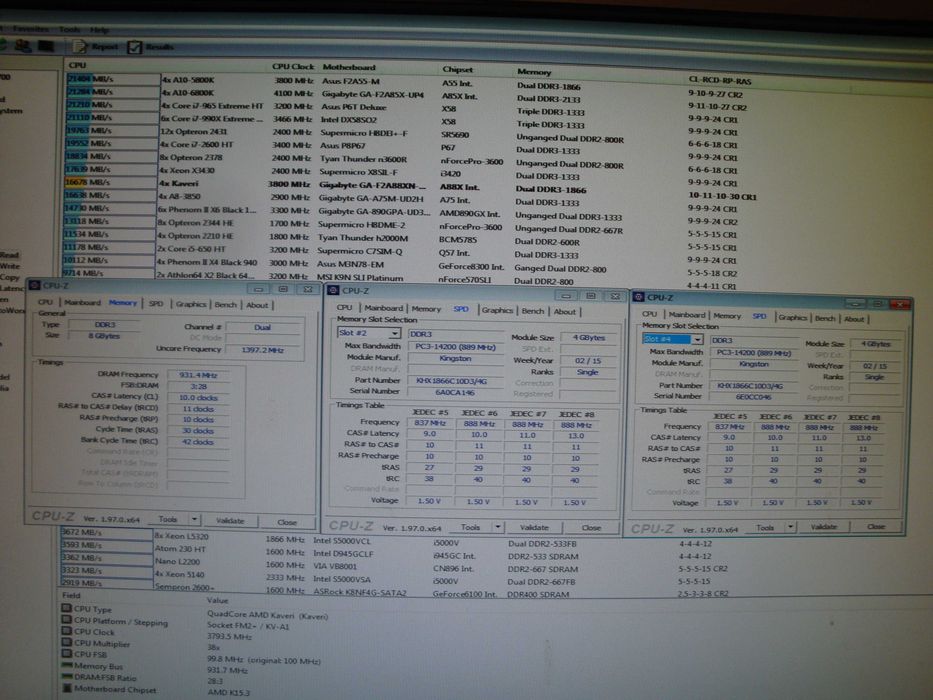Open the Favorites menu in AIDA64
Image resolution: width=933 pixels, height=700 pixels.
[x=30, y=29]
